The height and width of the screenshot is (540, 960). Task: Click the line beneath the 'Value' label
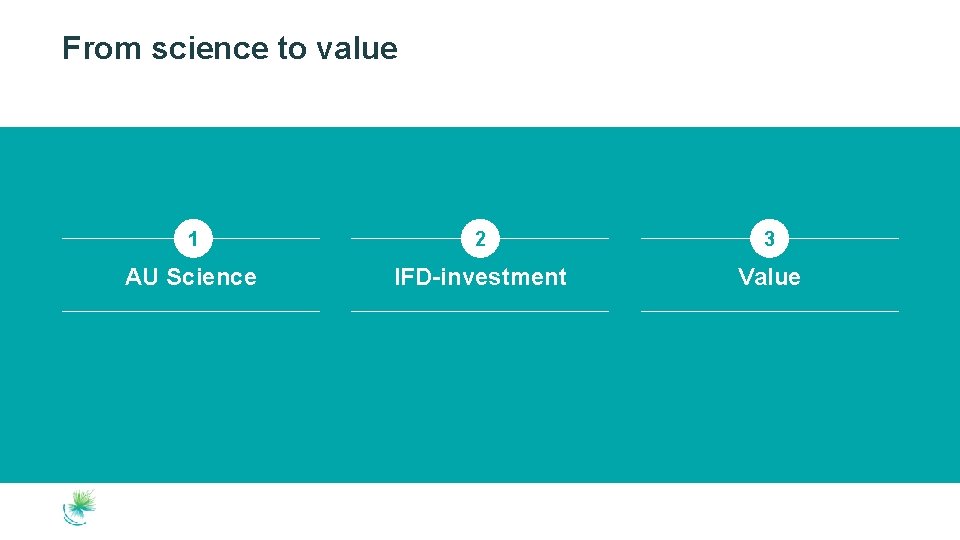[x=769, y=311]
